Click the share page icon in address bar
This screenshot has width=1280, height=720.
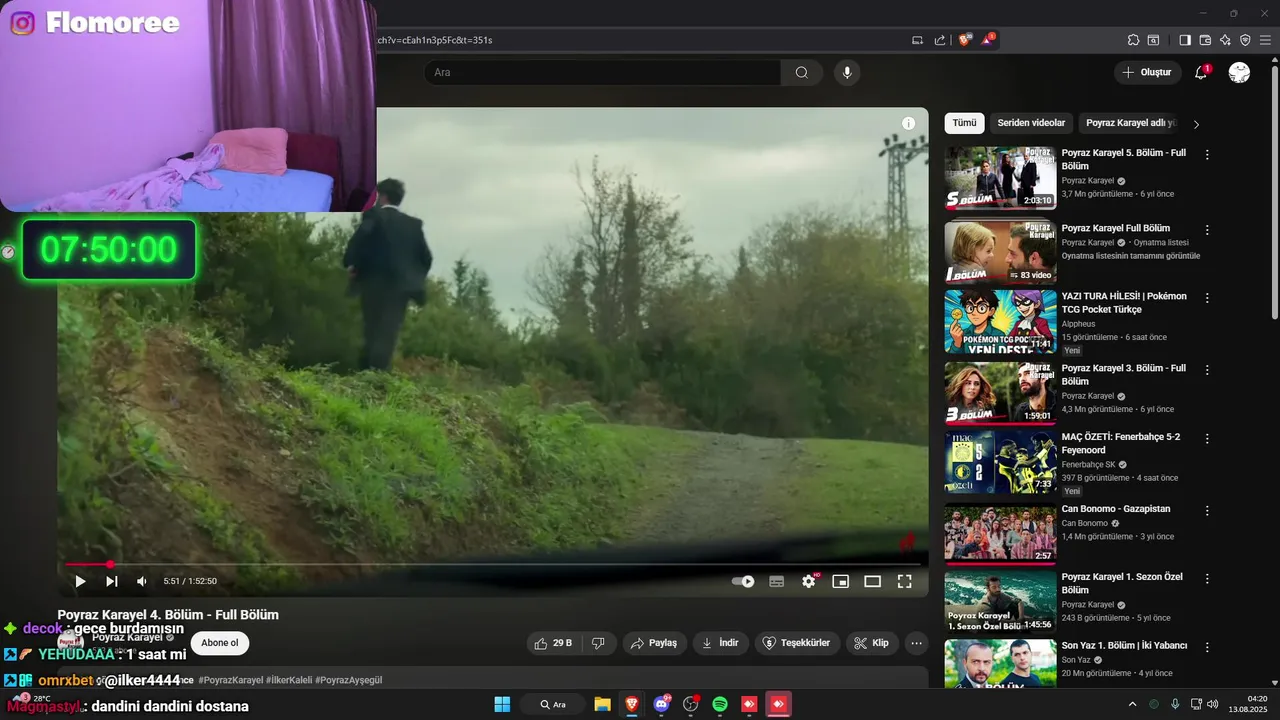point(940,40)
